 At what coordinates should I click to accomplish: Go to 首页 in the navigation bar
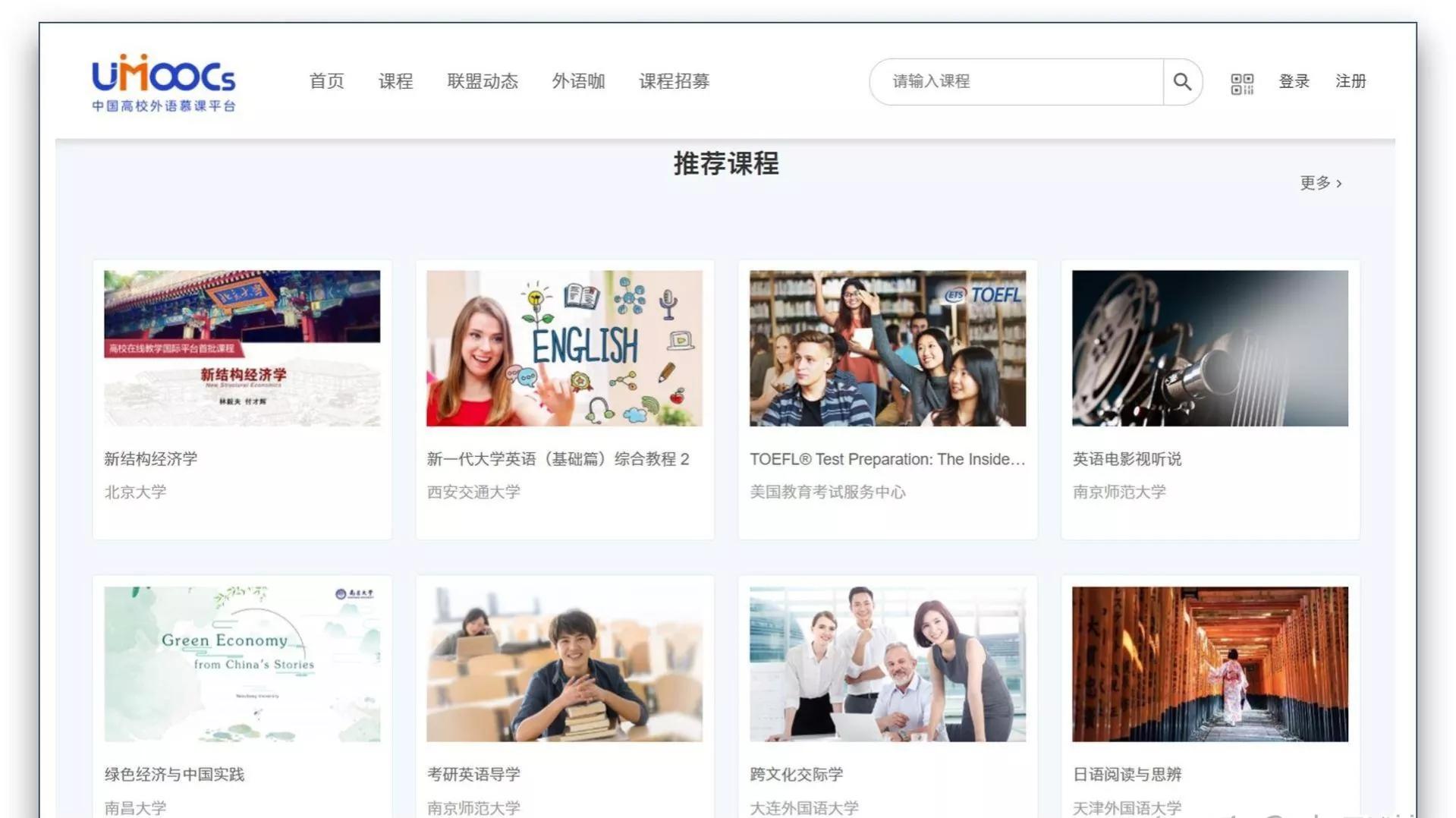325,81
